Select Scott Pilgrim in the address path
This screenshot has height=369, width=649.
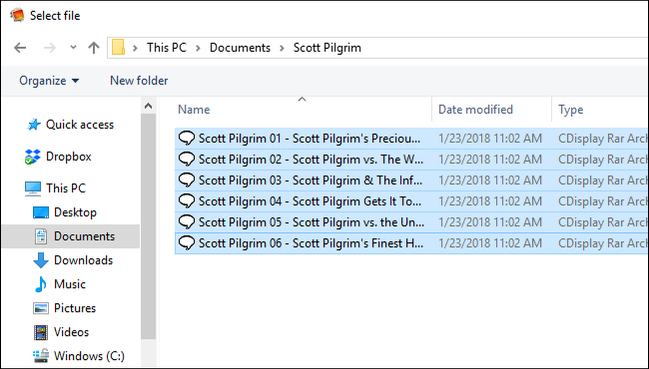pyautogui.click(x=327, y=48)
